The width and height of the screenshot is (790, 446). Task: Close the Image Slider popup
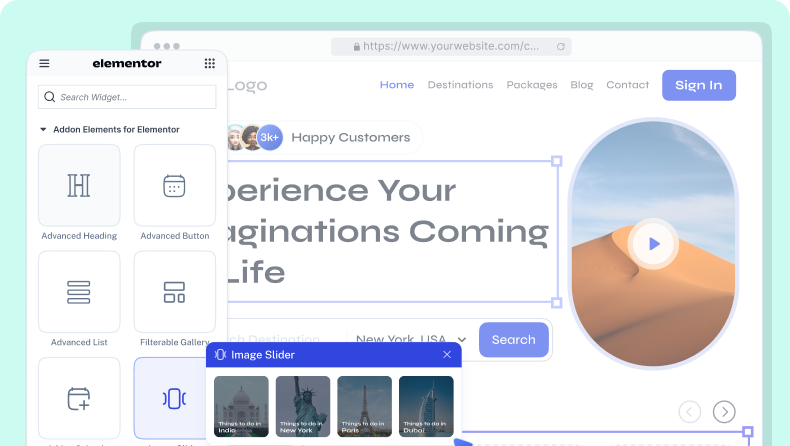447,355
